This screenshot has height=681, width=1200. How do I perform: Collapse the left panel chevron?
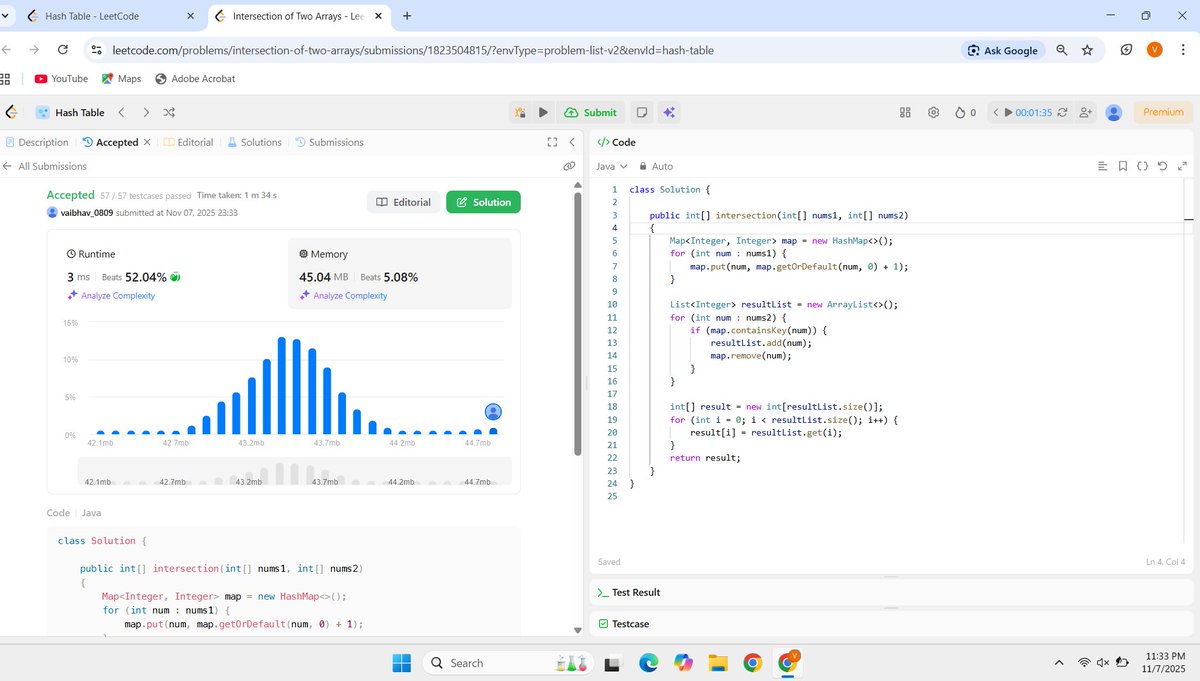572,142
